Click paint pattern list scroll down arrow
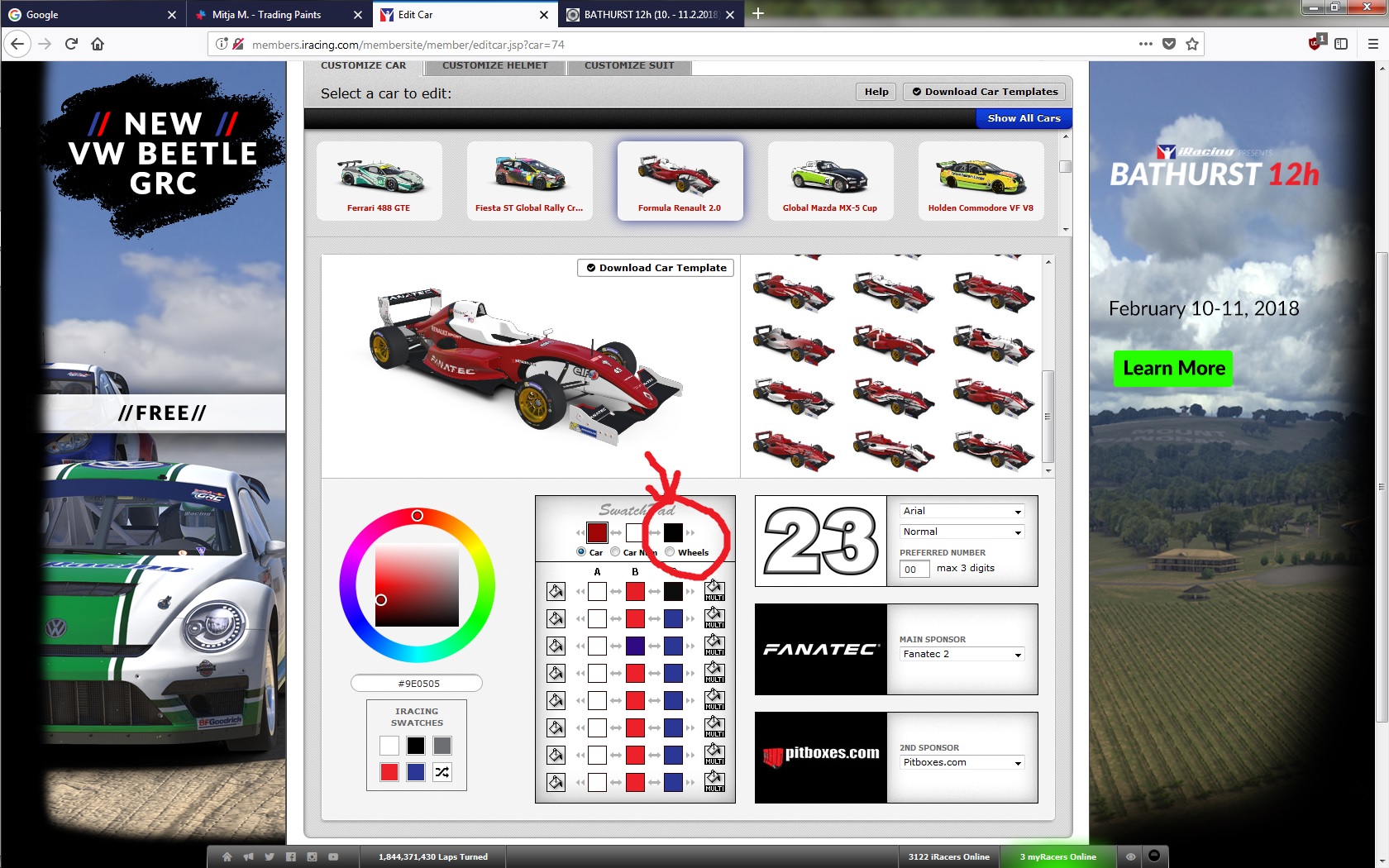The width and height of the screenshot is (1389, 868). [x=1048, y=471]
